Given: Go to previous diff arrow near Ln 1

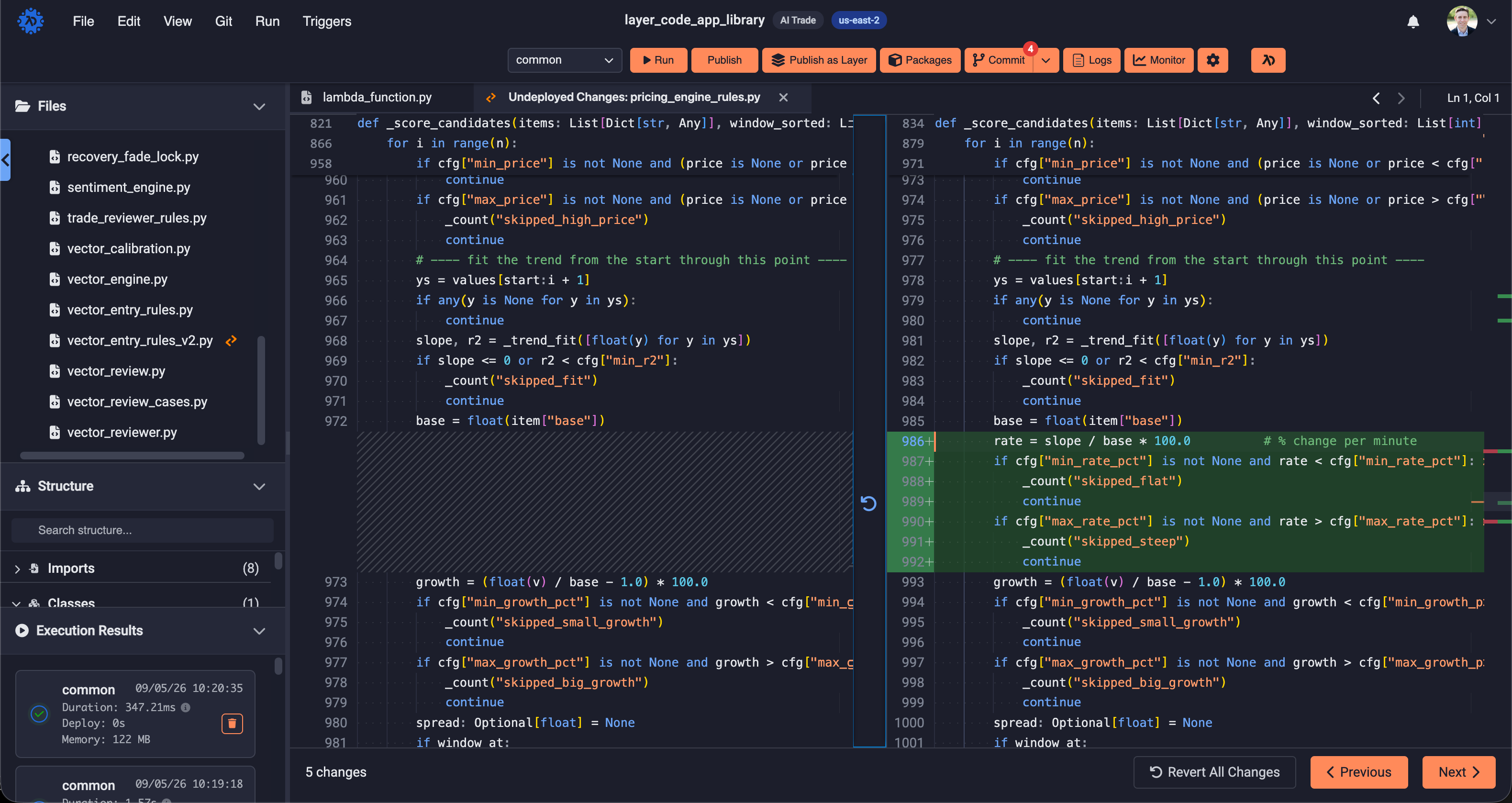Looking at the screenshot, I should [x=1376, y=98].
